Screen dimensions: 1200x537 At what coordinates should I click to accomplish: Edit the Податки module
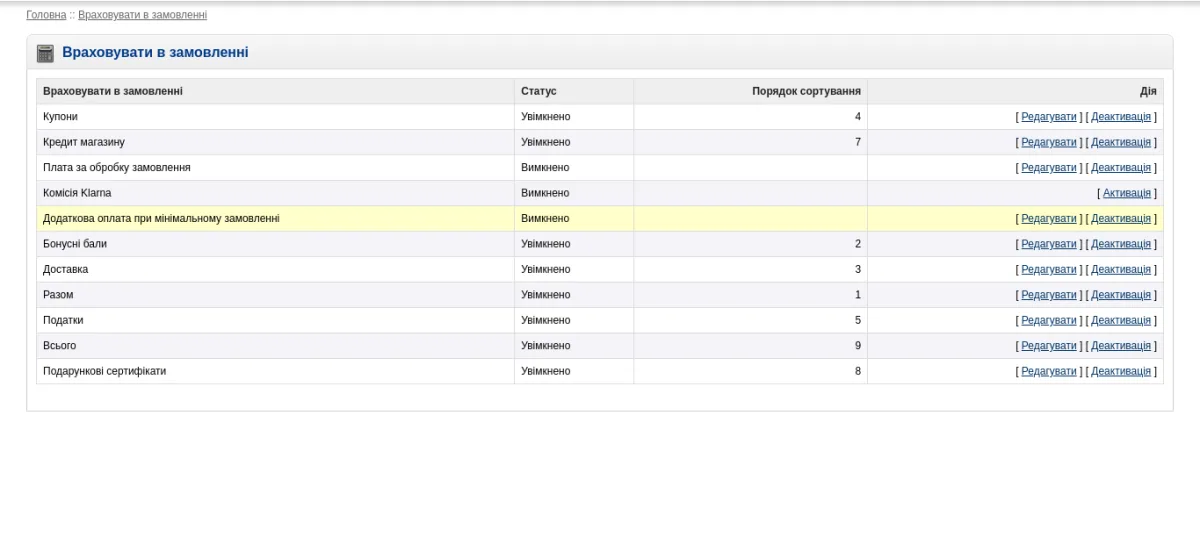pyautogui.click(x=1049, y=320)
